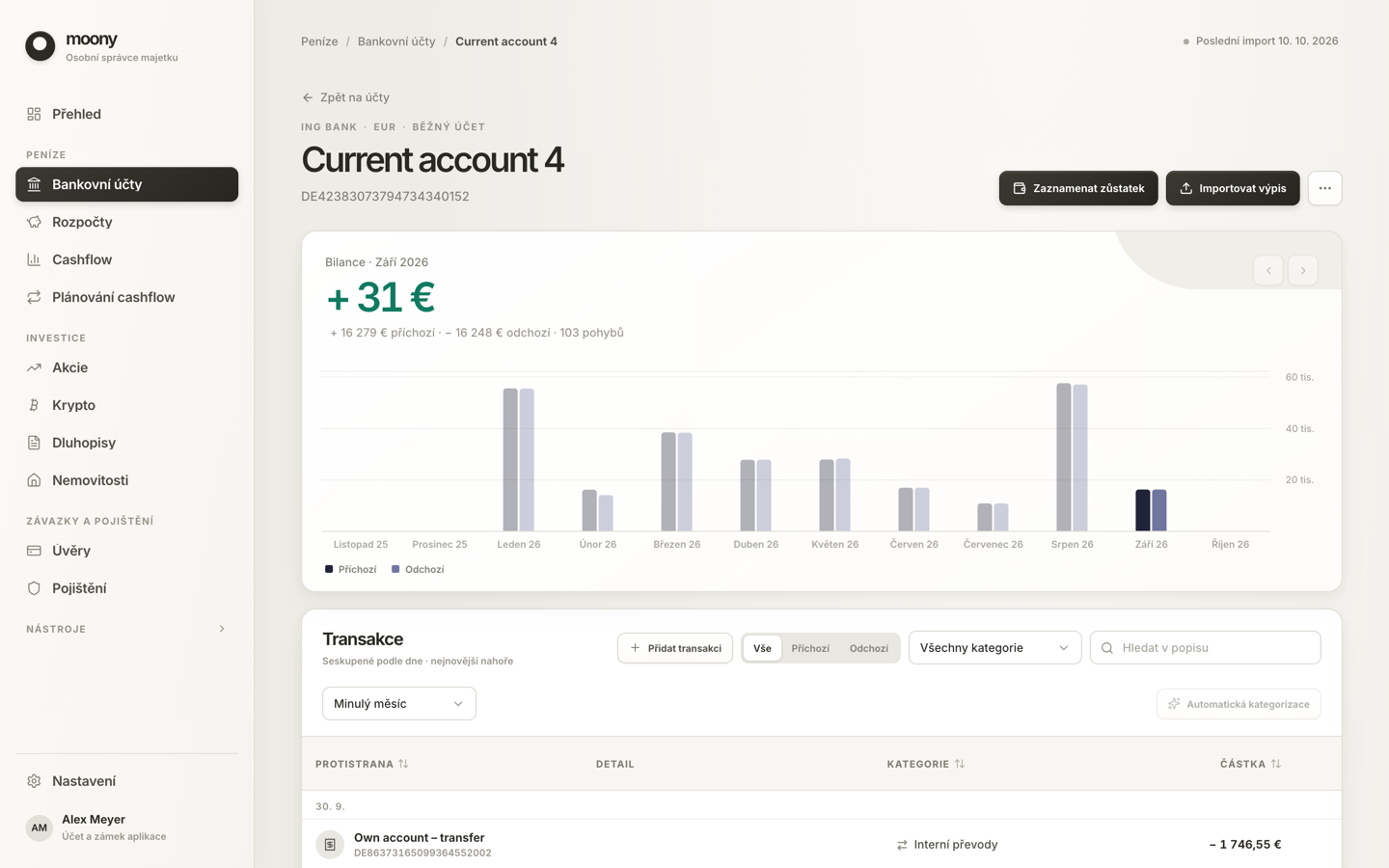Click the Krypto bitcoin icon
Screen dimensions: 1389x868
pos(34,405)
